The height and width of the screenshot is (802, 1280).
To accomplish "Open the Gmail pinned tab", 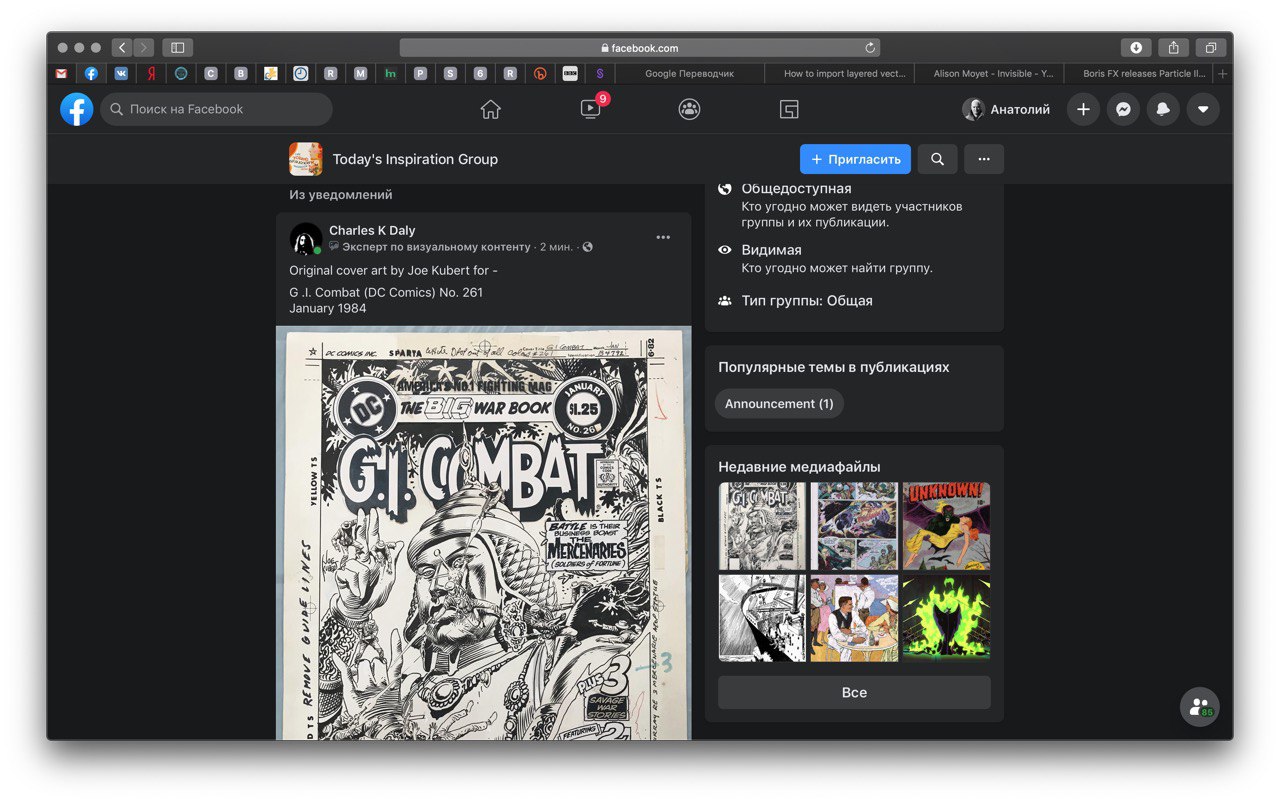I will (x=62, y=73).
